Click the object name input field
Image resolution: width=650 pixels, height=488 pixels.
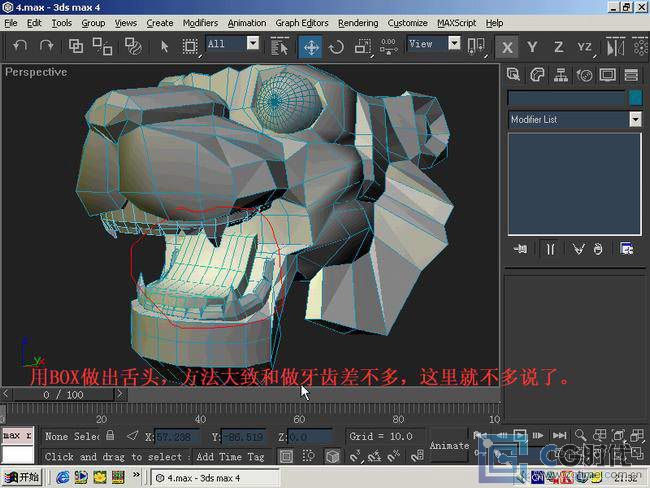[567, 98]
